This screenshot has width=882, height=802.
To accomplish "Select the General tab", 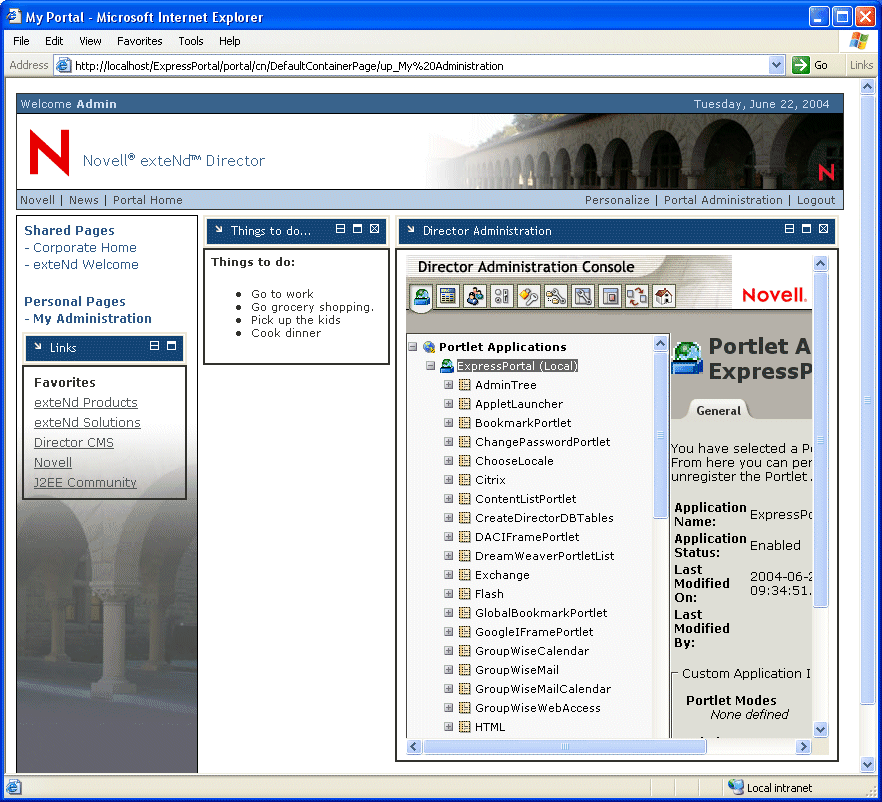I will pyautogui.click(x=718, y=411).
